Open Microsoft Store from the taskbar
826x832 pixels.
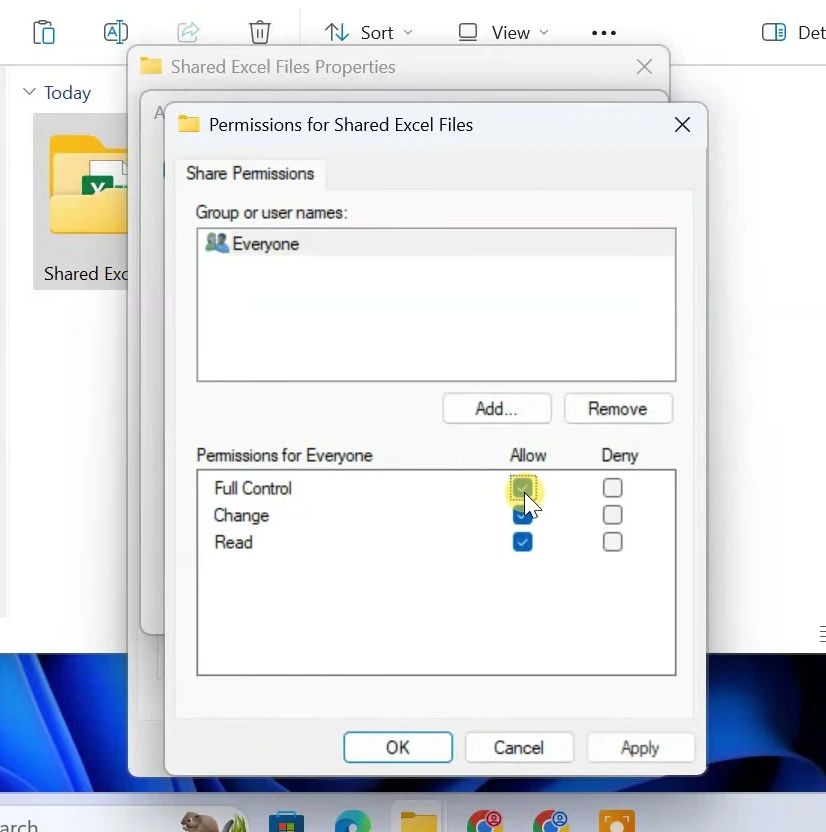coord(286,821)
